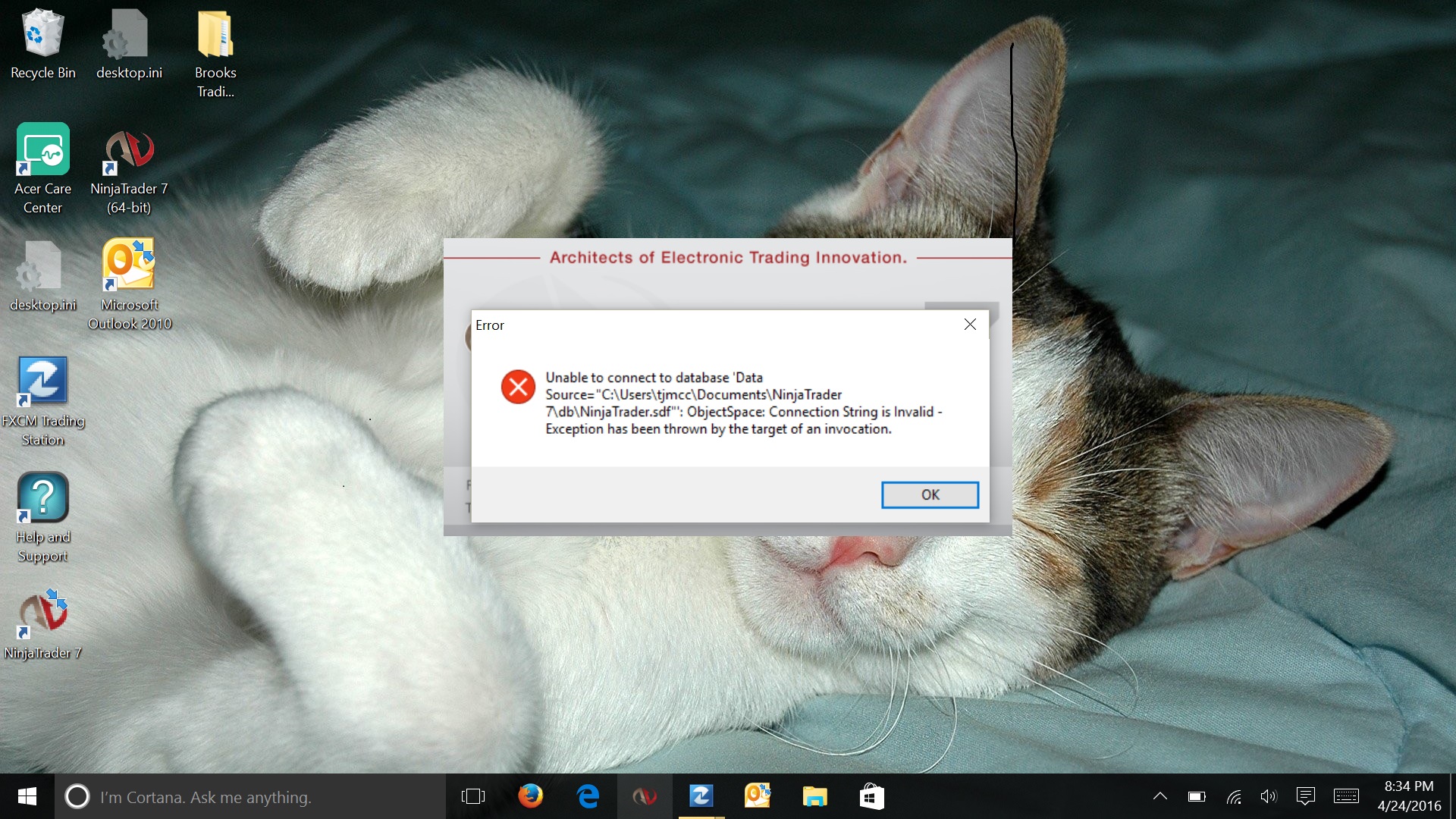1456x819 pixels.
Task: Click OK in the Error dialog
Action: coord(930,494)
